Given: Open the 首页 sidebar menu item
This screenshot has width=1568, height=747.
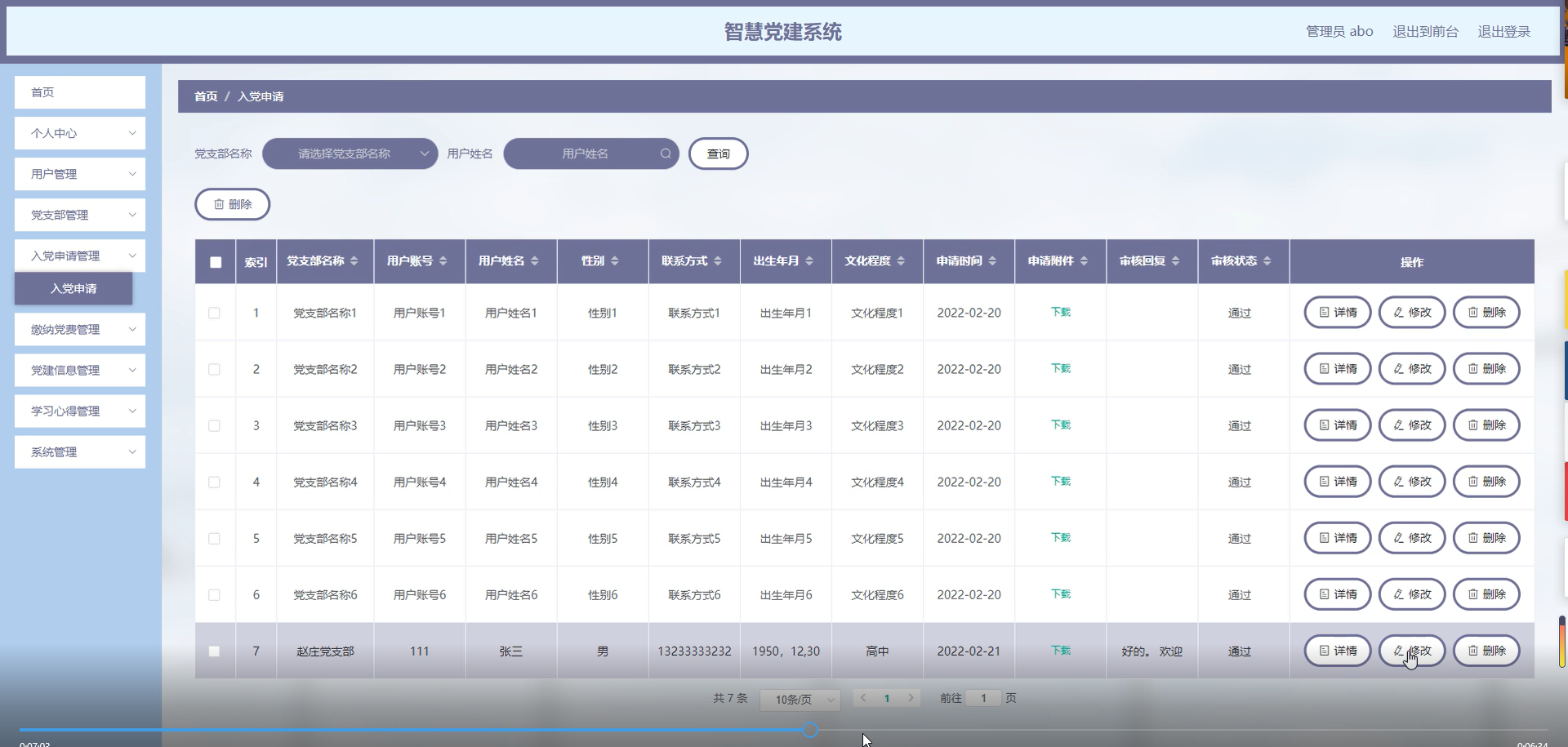Looking at the screenshot, I should [79, 92].
